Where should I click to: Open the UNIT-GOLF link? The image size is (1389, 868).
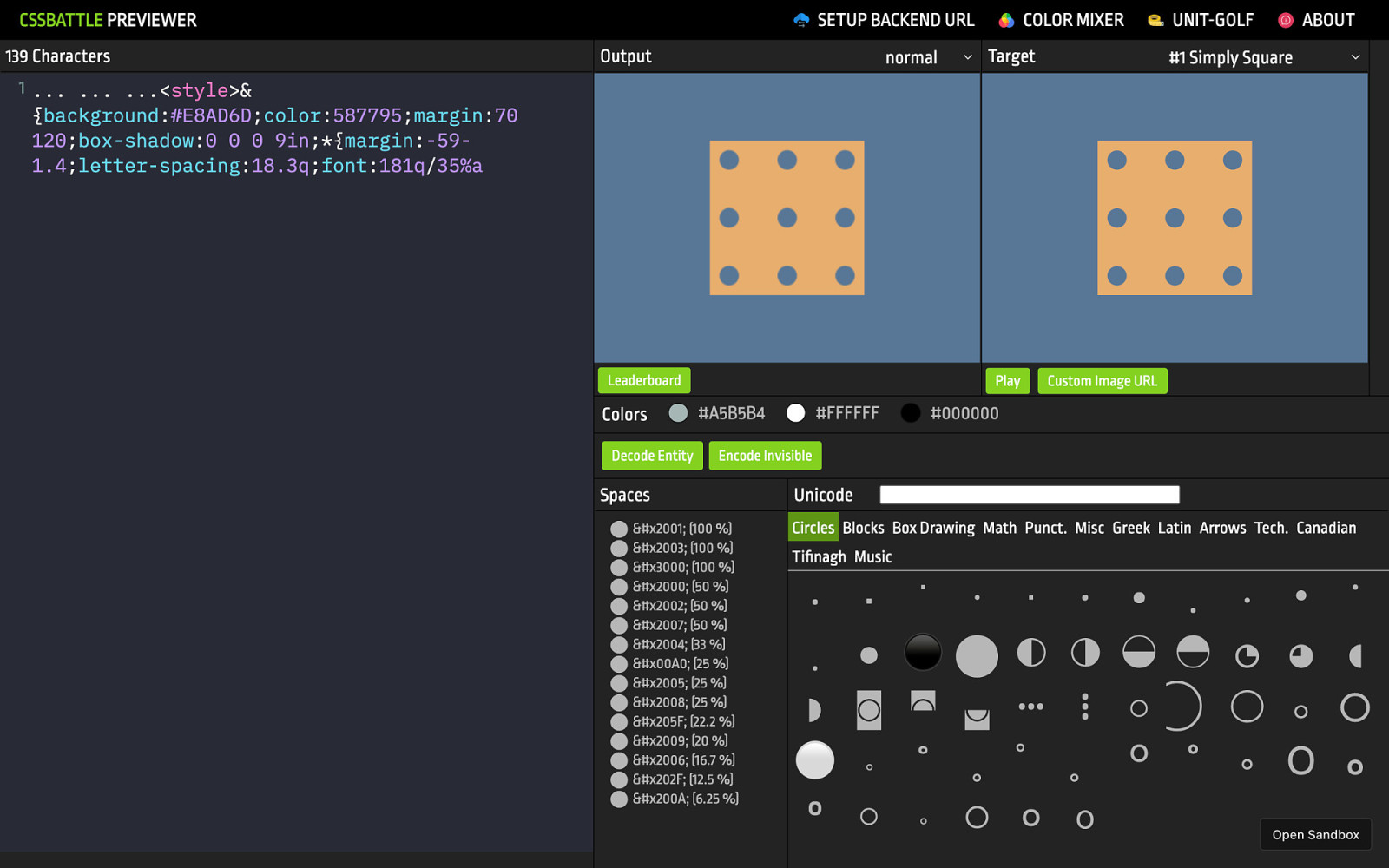click(1201, 20)
